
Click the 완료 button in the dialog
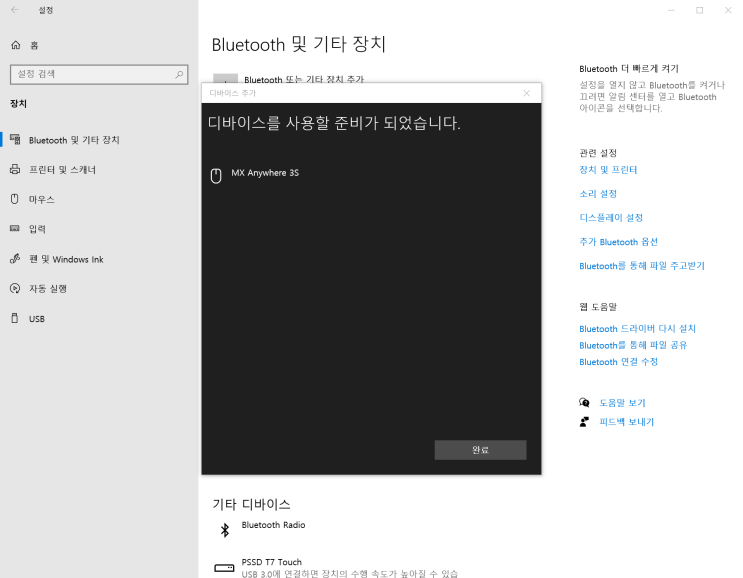480,450
